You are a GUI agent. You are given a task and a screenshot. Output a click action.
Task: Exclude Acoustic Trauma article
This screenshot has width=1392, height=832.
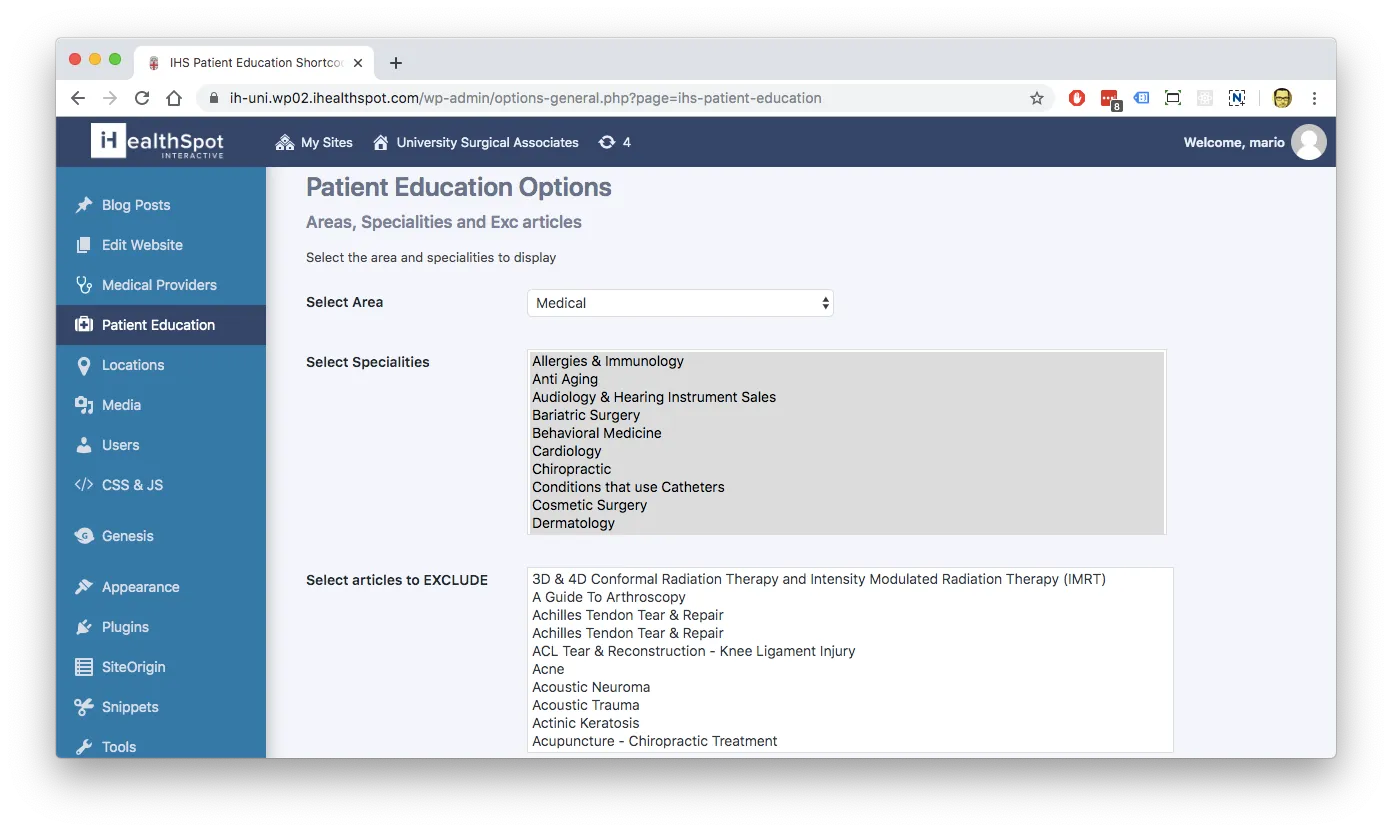pyautogui.click(x=850, y=705)
